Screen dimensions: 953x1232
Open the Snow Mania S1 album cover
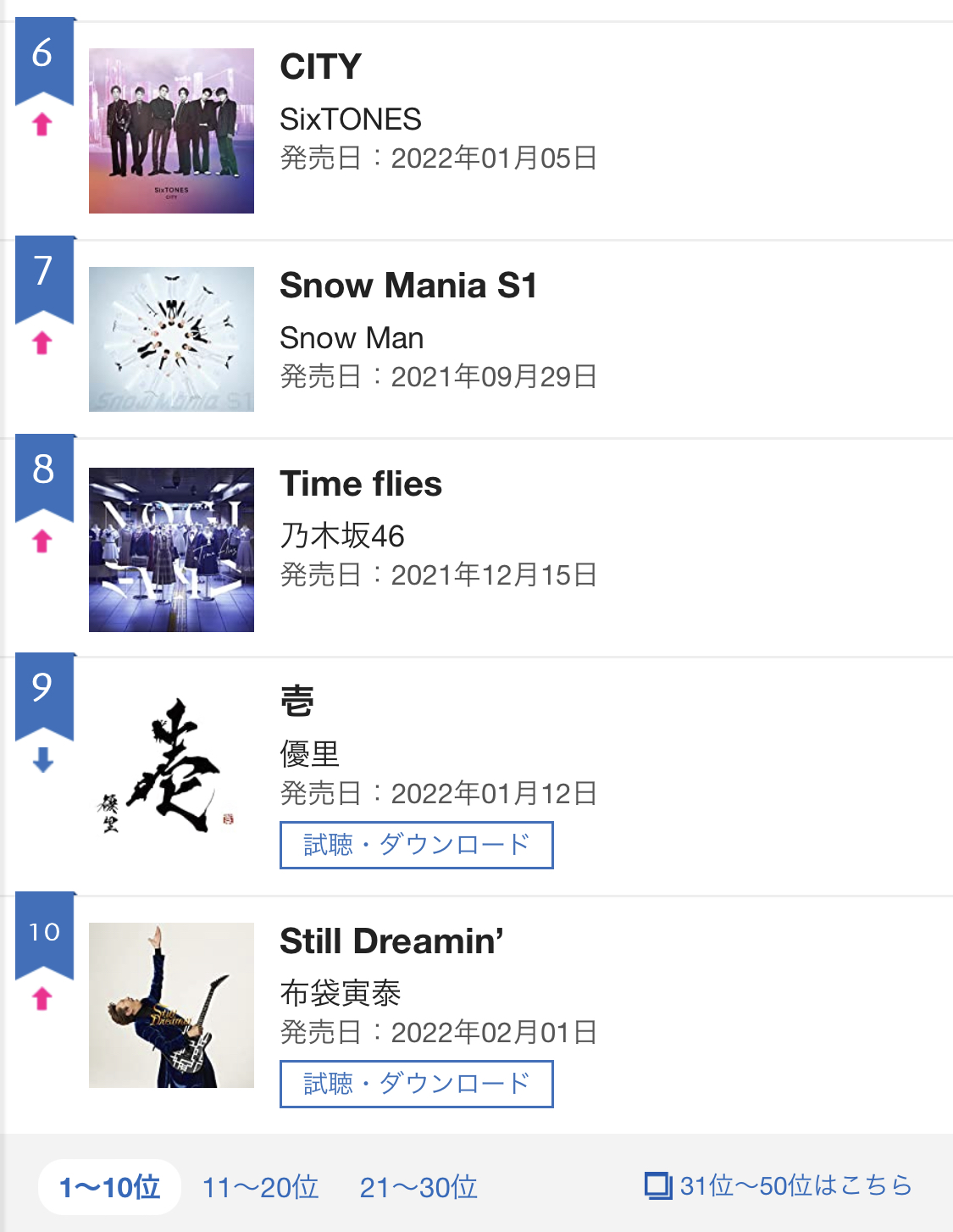(x=171, y=339)
